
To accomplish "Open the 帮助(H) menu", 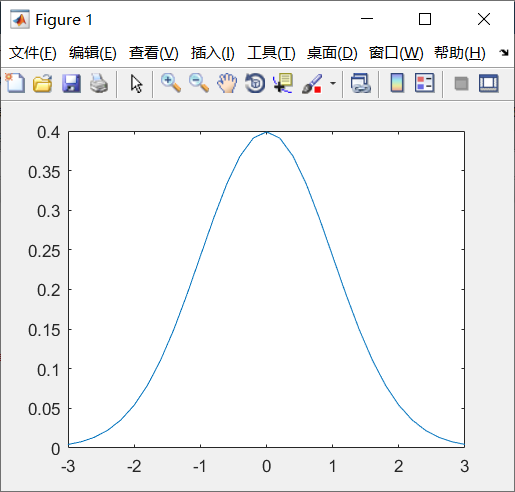I will (460, 53).
